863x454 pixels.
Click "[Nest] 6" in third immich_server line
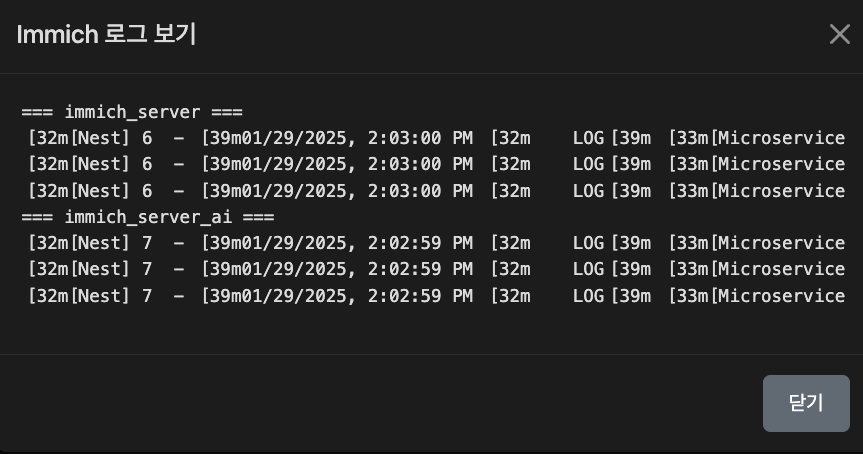[110, 190]
